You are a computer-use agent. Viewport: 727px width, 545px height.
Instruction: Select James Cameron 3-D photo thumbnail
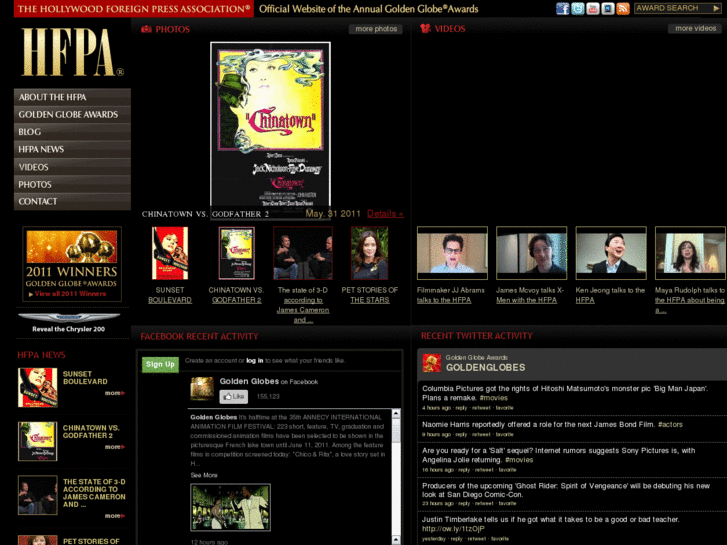coord(303,253)
